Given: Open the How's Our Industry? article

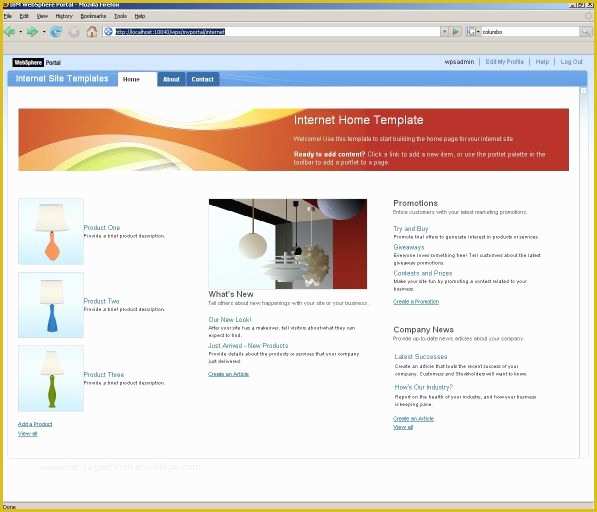Looking at the screenshot, I should [423, 387].
